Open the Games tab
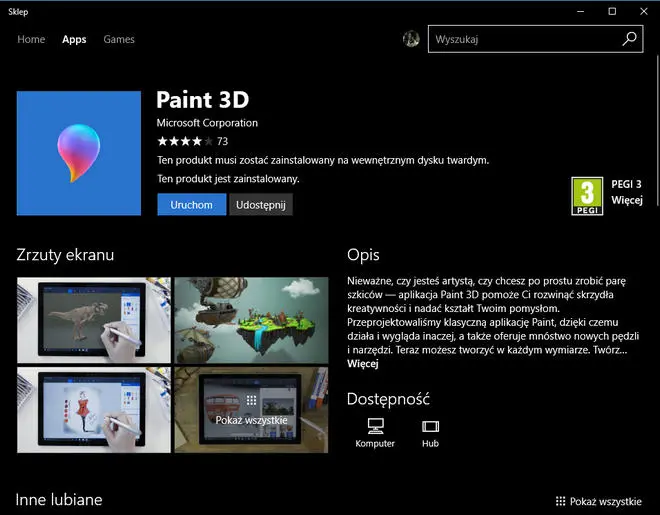660x515 pixels. pos(119,39)
